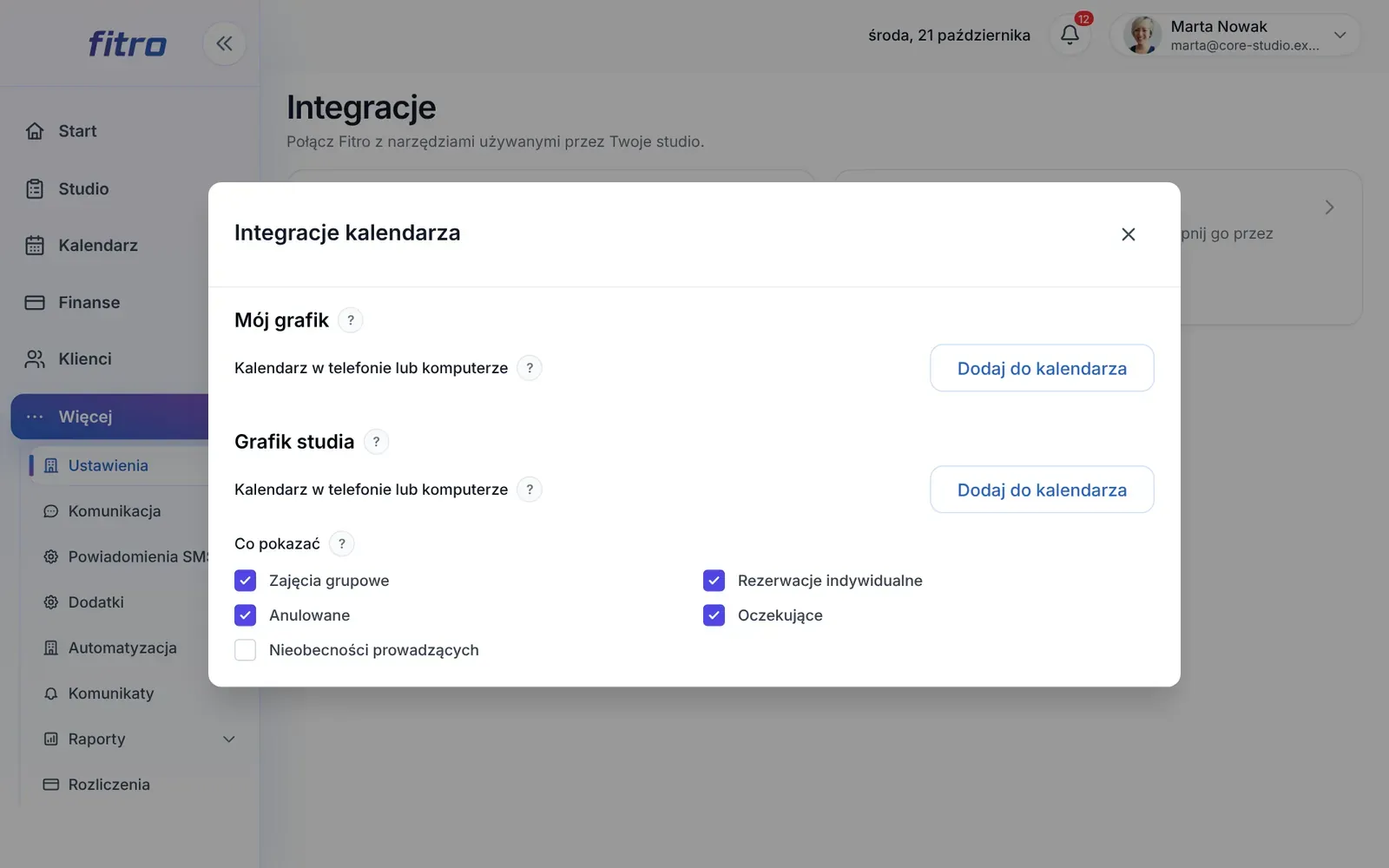This screenshot has width=1389, height=868.
Task: Click chevron arrow on right integration card
Action: coord(1329,207)
